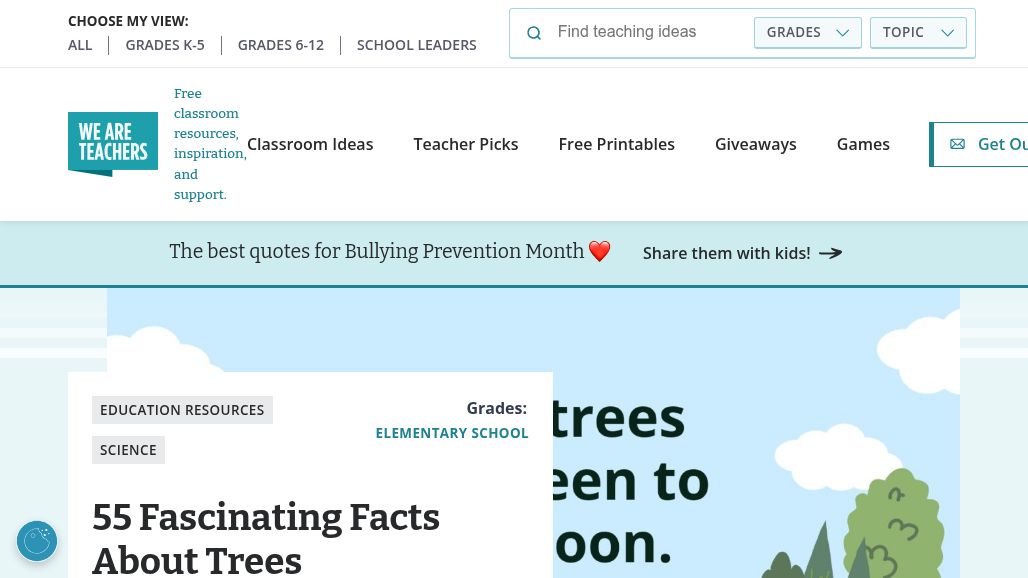1028x578 pixels.
Task: Click the red heart emoji in banner
Action: point(599,252)
